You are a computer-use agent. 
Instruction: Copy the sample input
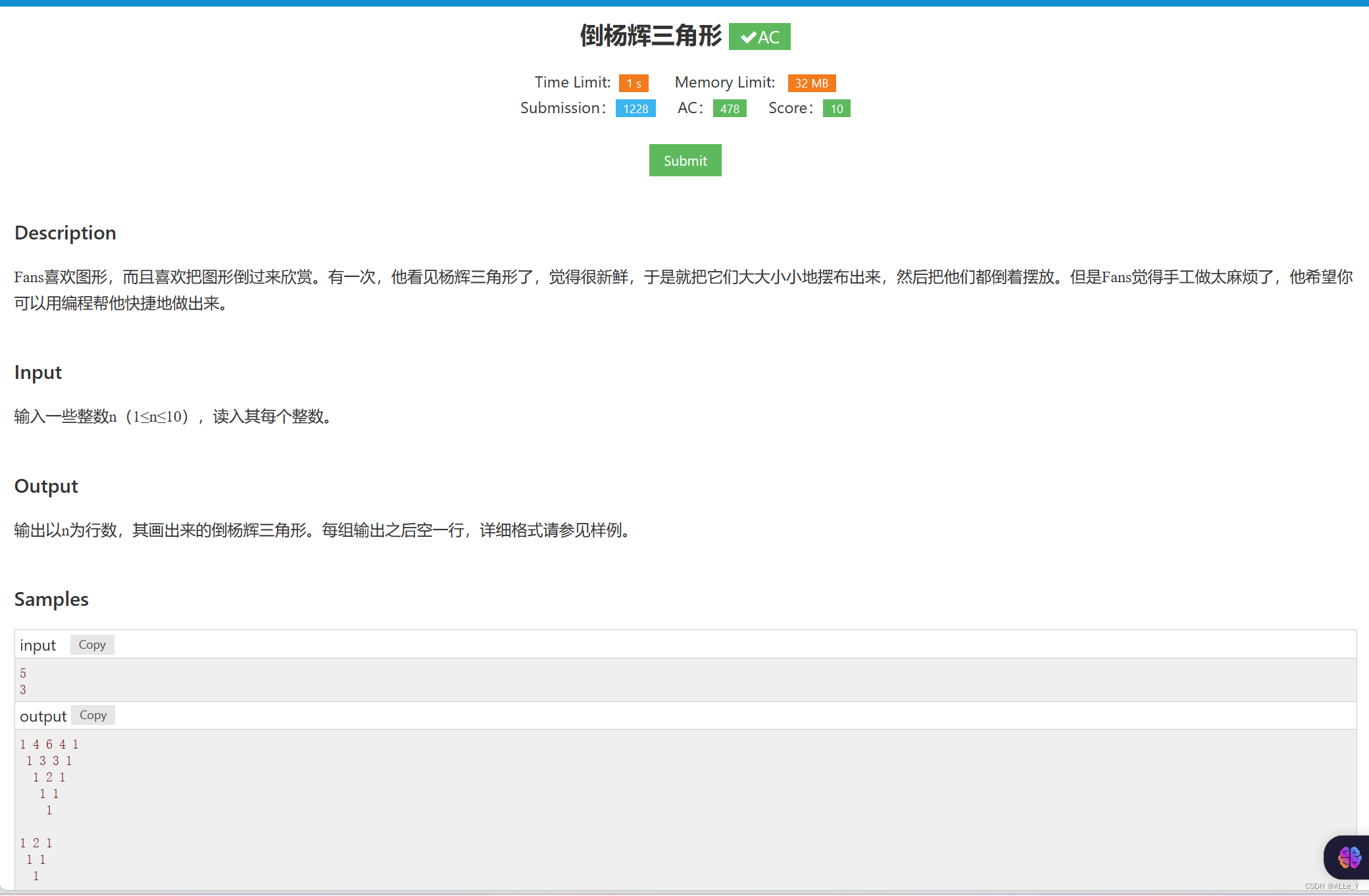click(x=92, y=645)
